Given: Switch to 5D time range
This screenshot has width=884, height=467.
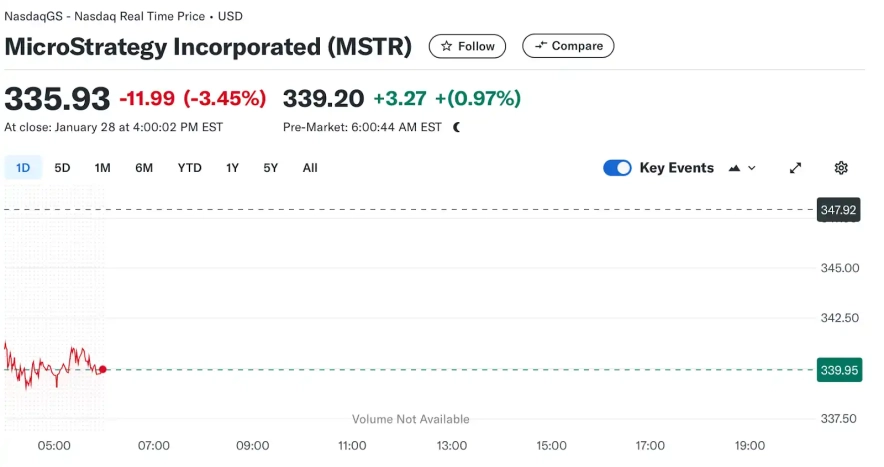Looking at the screenshot, I should tap(62, 168).
